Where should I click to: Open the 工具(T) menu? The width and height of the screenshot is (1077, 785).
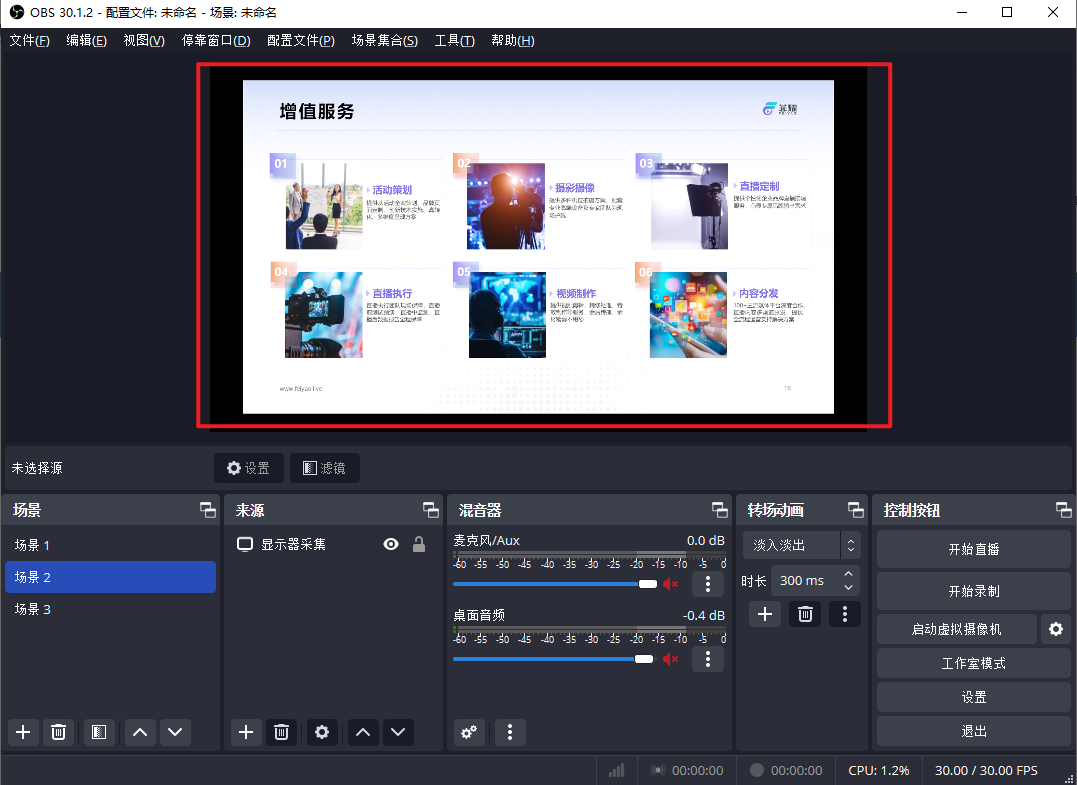pyautogui.click(x=454, y=40)
